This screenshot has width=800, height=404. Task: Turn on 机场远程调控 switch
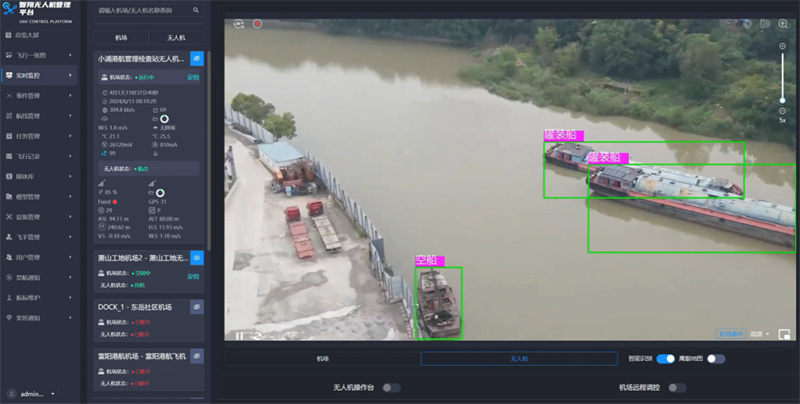tap(677, 387)
